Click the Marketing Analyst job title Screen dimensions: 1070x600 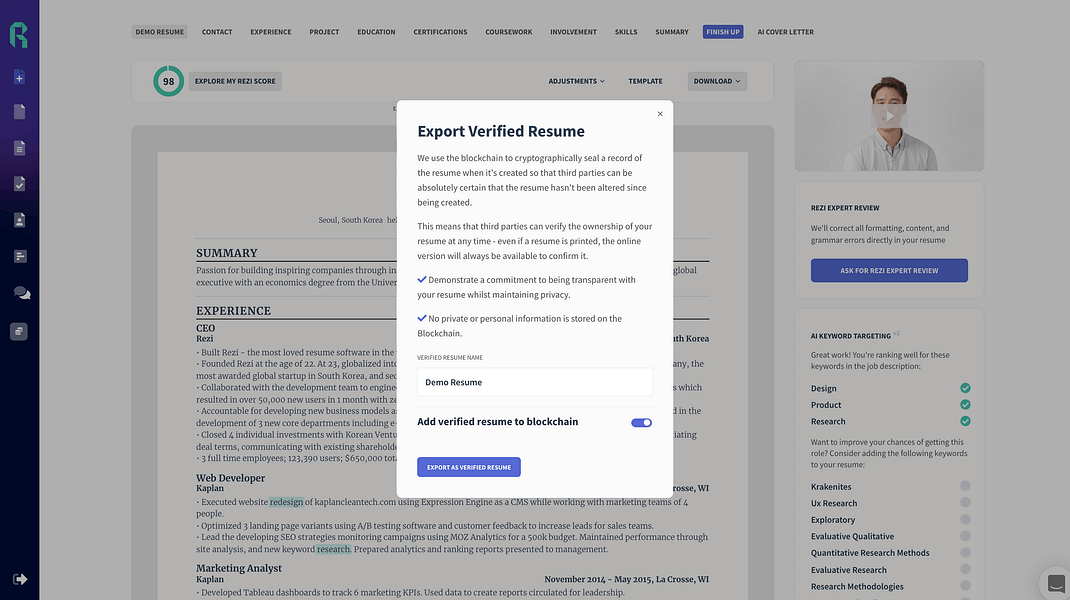239,568
